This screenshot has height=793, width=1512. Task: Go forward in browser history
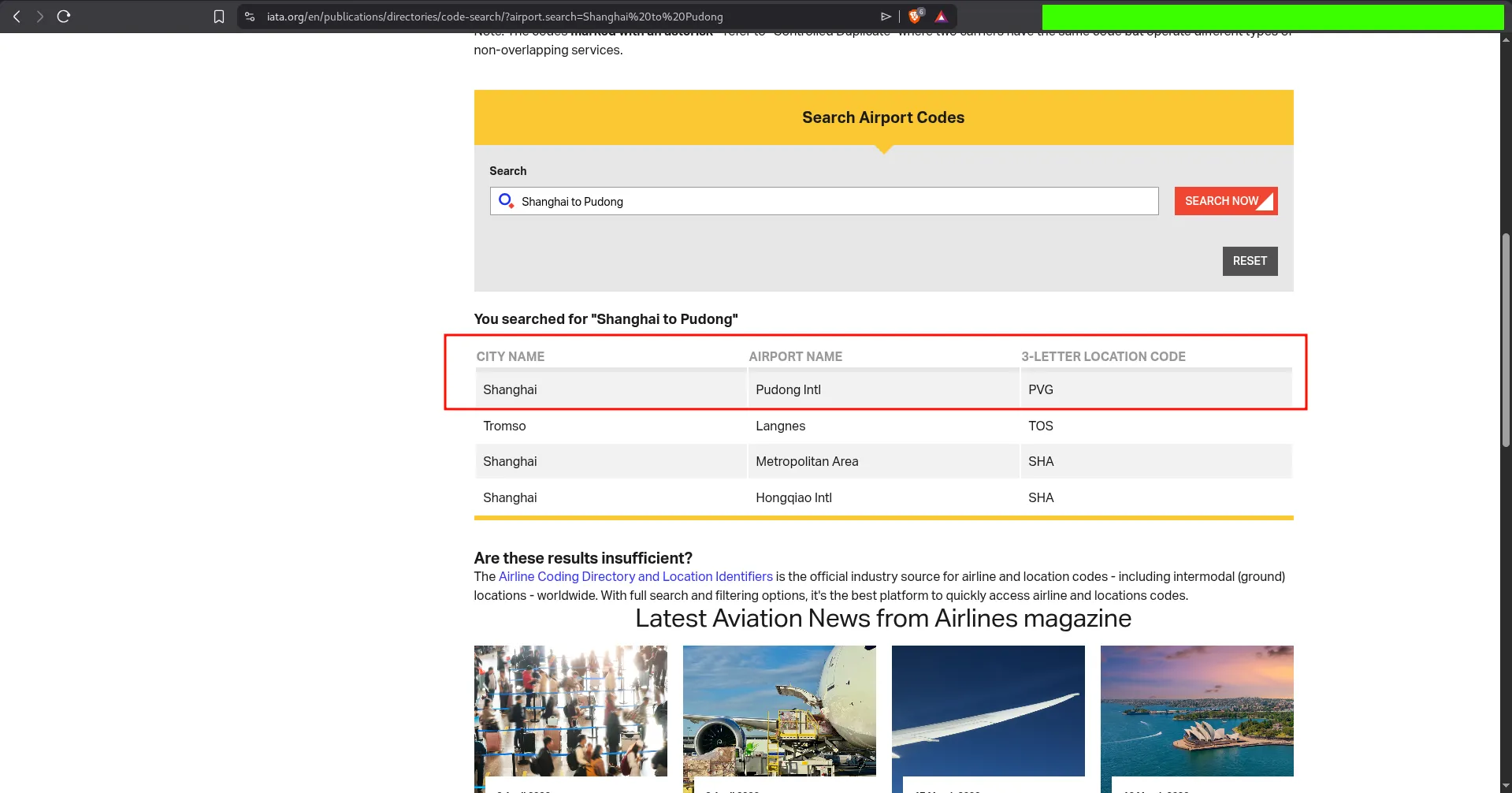[x=39, y=17]
